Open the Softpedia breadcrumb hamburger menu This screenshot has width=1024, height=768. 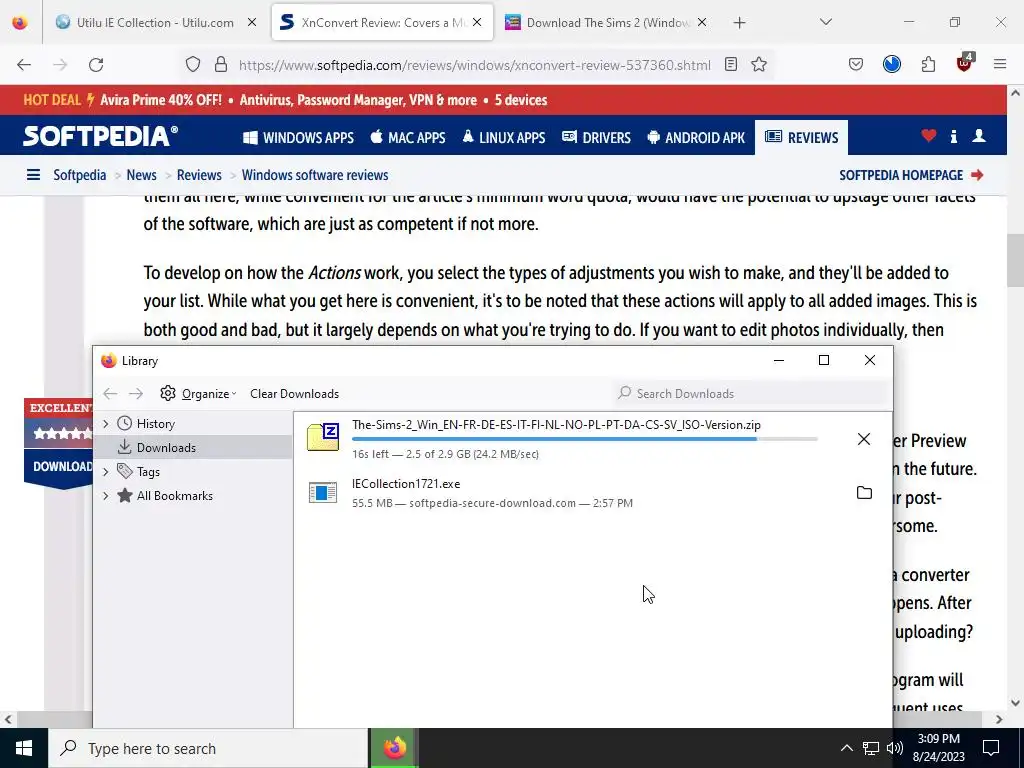tap(33, 175)
